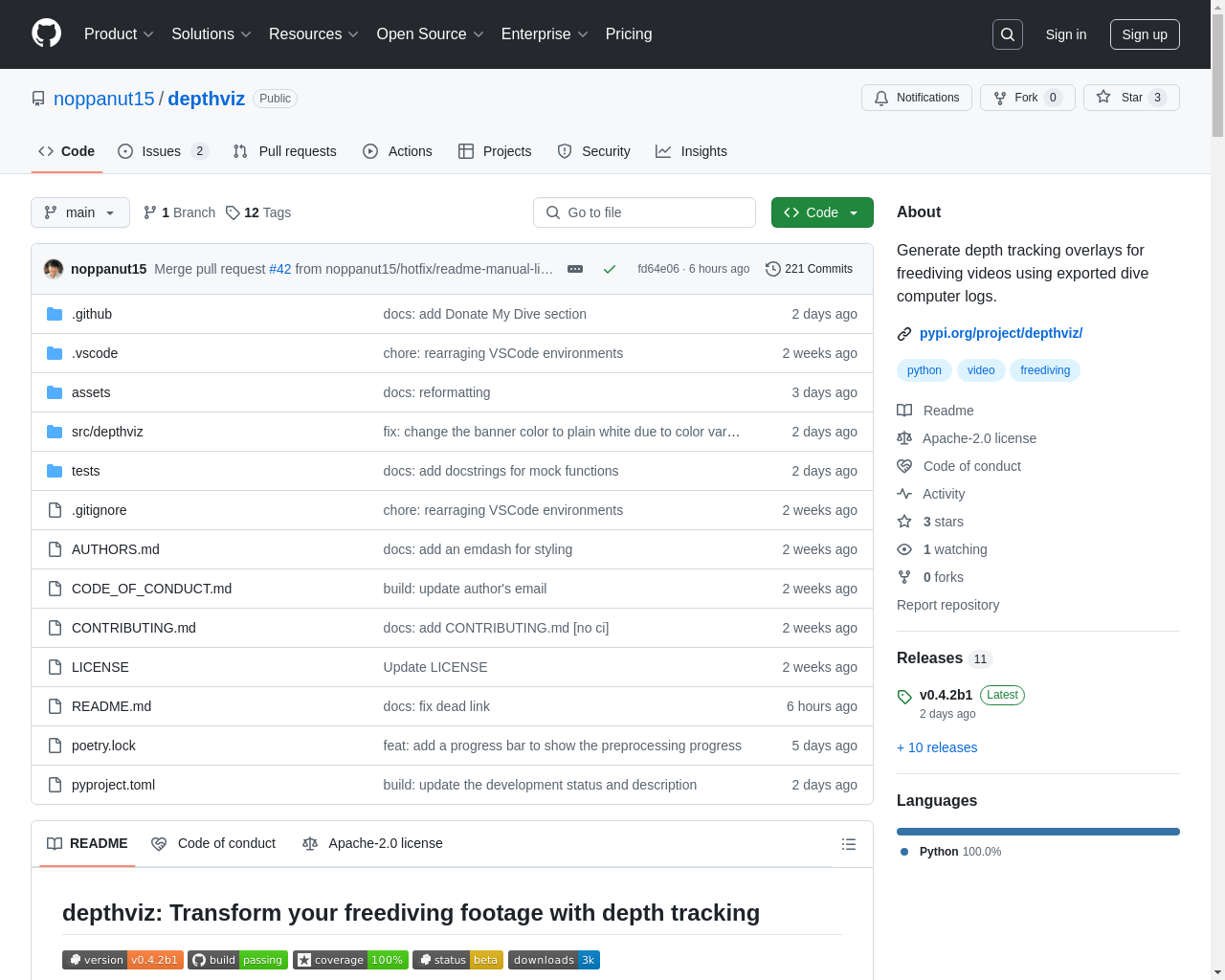Click the green checkmark status icon
The image size is (1225, 980).
click(610, 269)
